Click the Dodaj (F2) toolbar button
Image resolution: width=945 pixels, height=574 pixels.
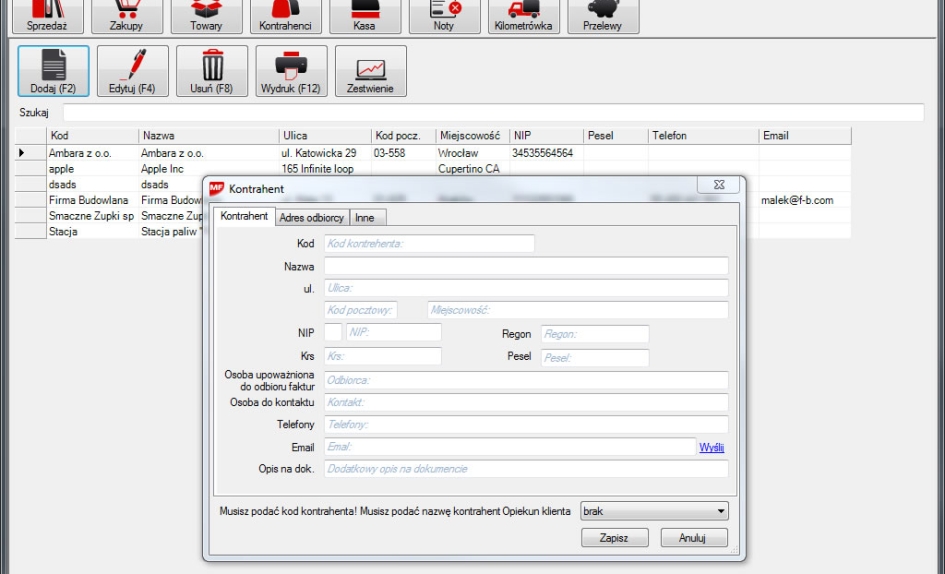(53, 71)
